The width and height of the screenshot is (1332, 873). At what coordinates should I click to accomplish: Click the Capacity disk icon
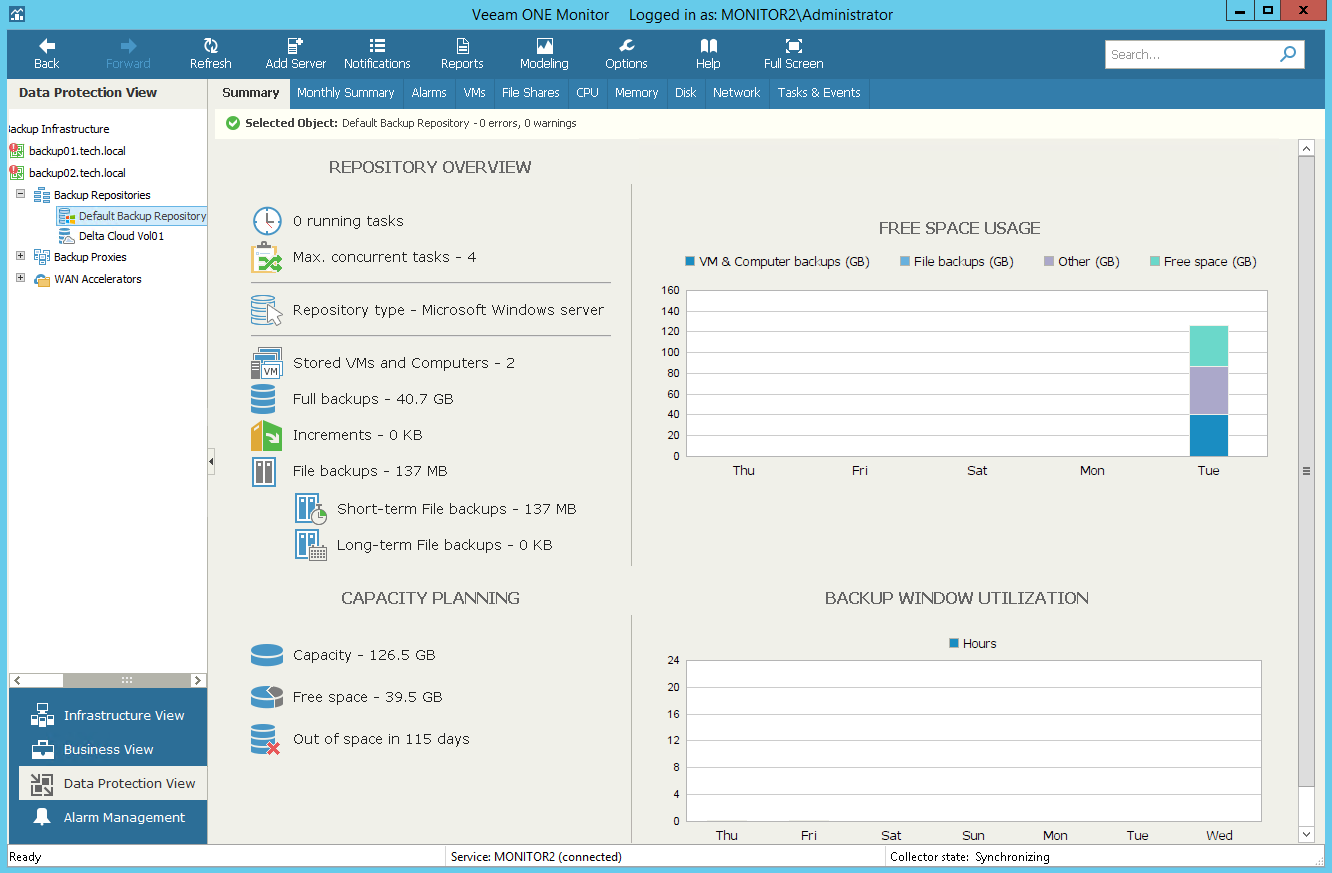266,655
